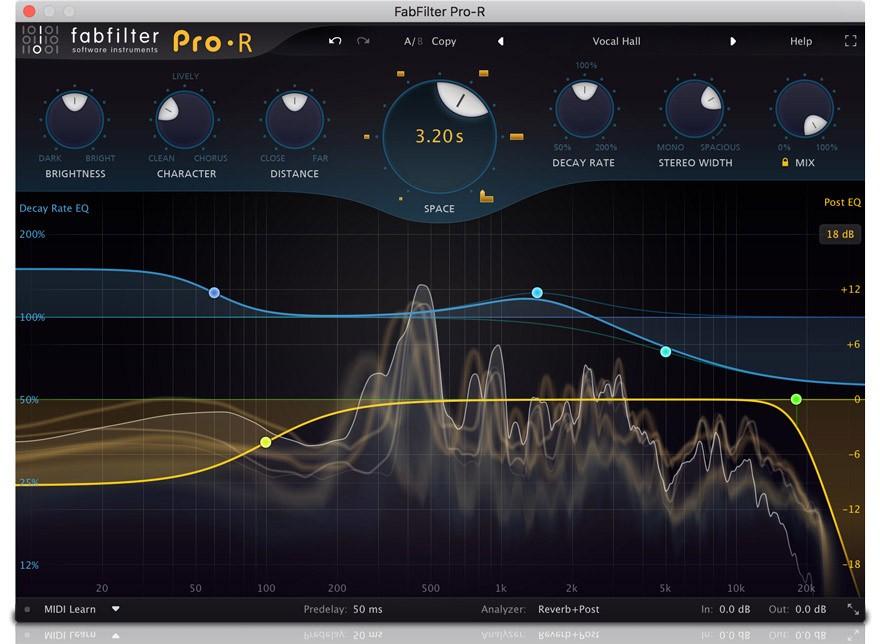Open the 18 dB range dropdown

(x=840, y=234)
